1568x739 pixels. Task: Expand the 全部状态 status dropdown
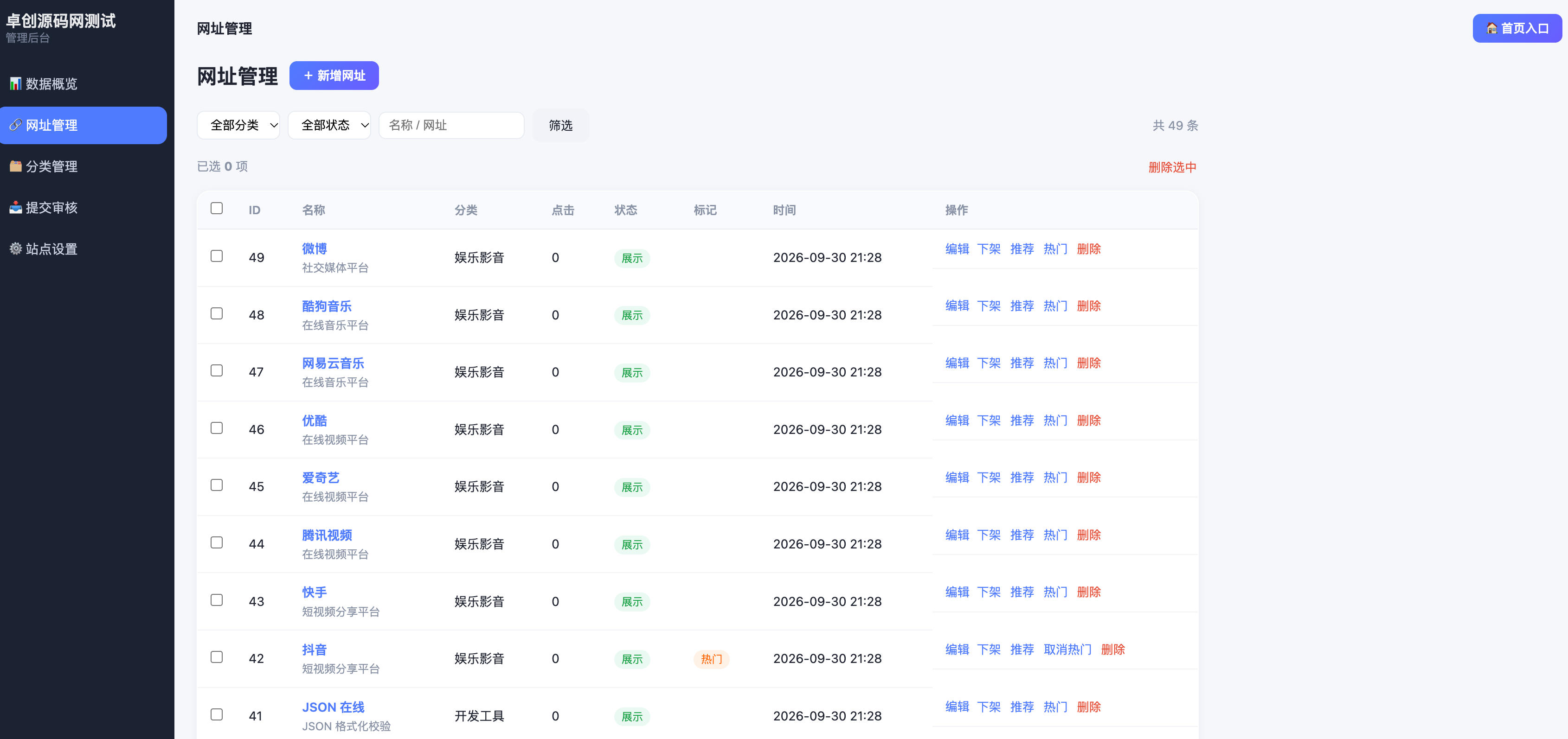pyautogui.click(x=329, y=125)
